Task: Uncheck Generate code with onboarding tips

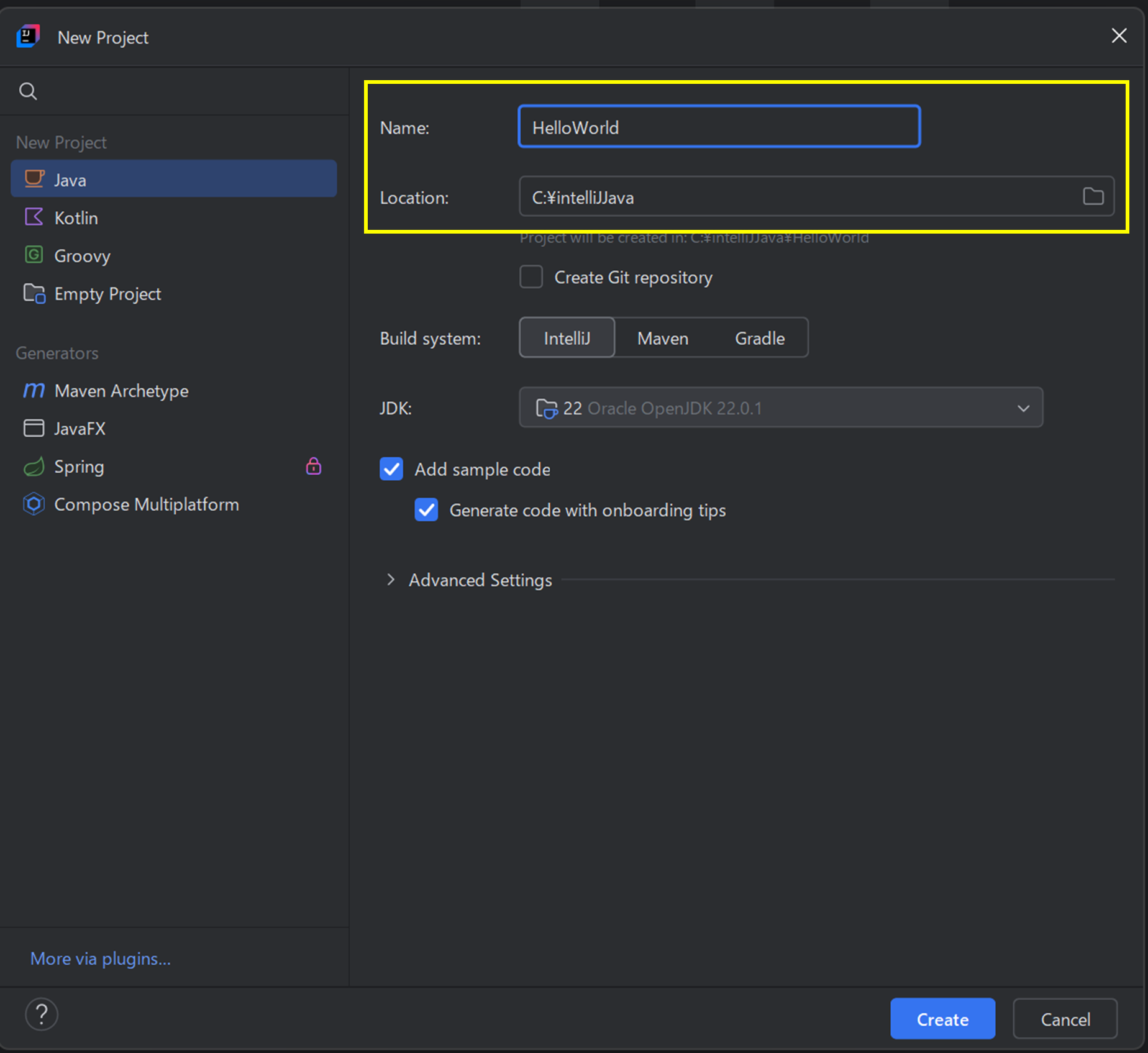Action: [426, 510]
